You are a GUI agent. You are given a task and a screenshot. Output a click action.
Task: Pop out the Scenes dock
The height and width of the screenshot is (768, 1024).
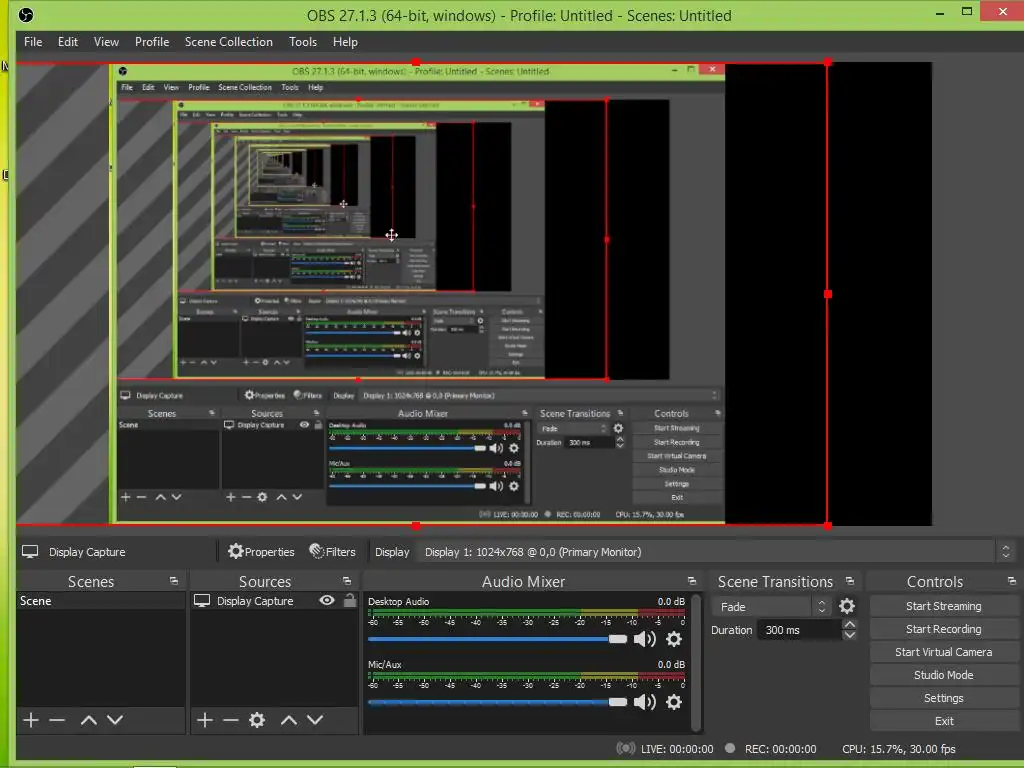(x=174, y=581)
